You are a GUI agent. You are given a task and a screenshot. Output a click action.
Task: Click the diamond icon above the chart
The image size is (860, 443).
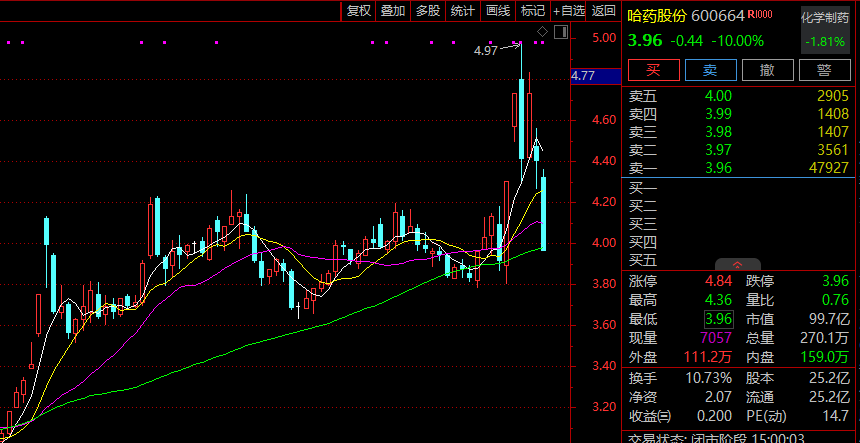click(x=542, y=31)
